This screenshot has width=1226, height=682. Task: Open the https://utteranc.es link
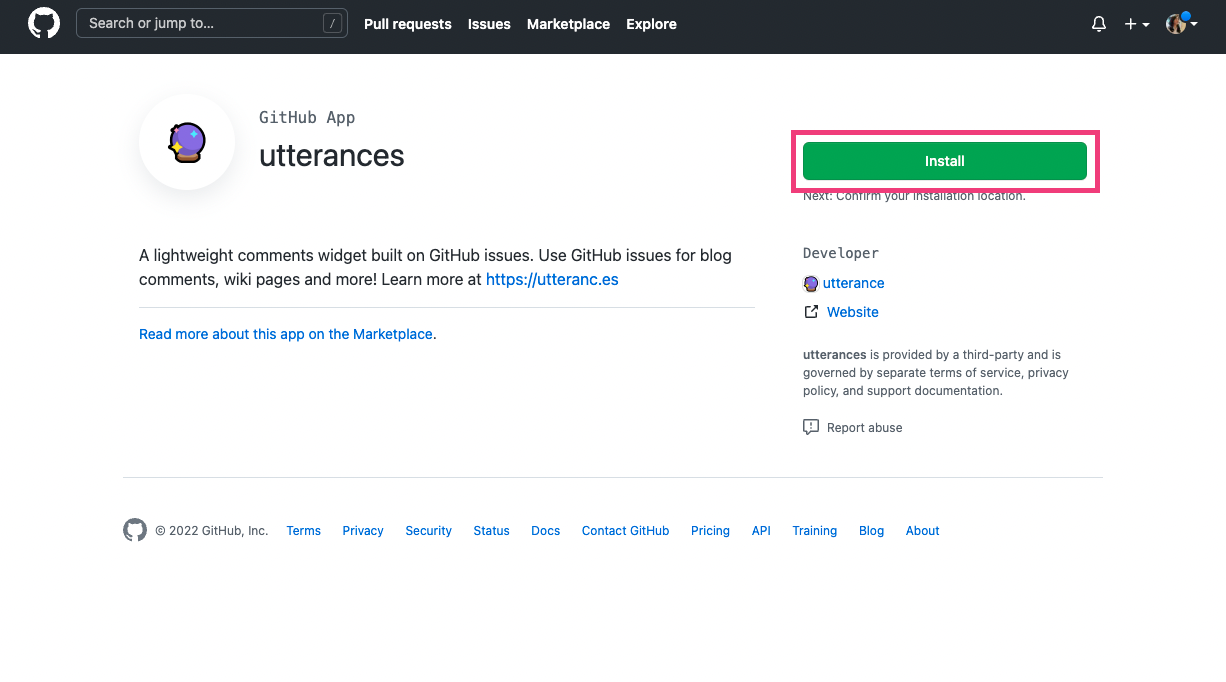point(552,280)
